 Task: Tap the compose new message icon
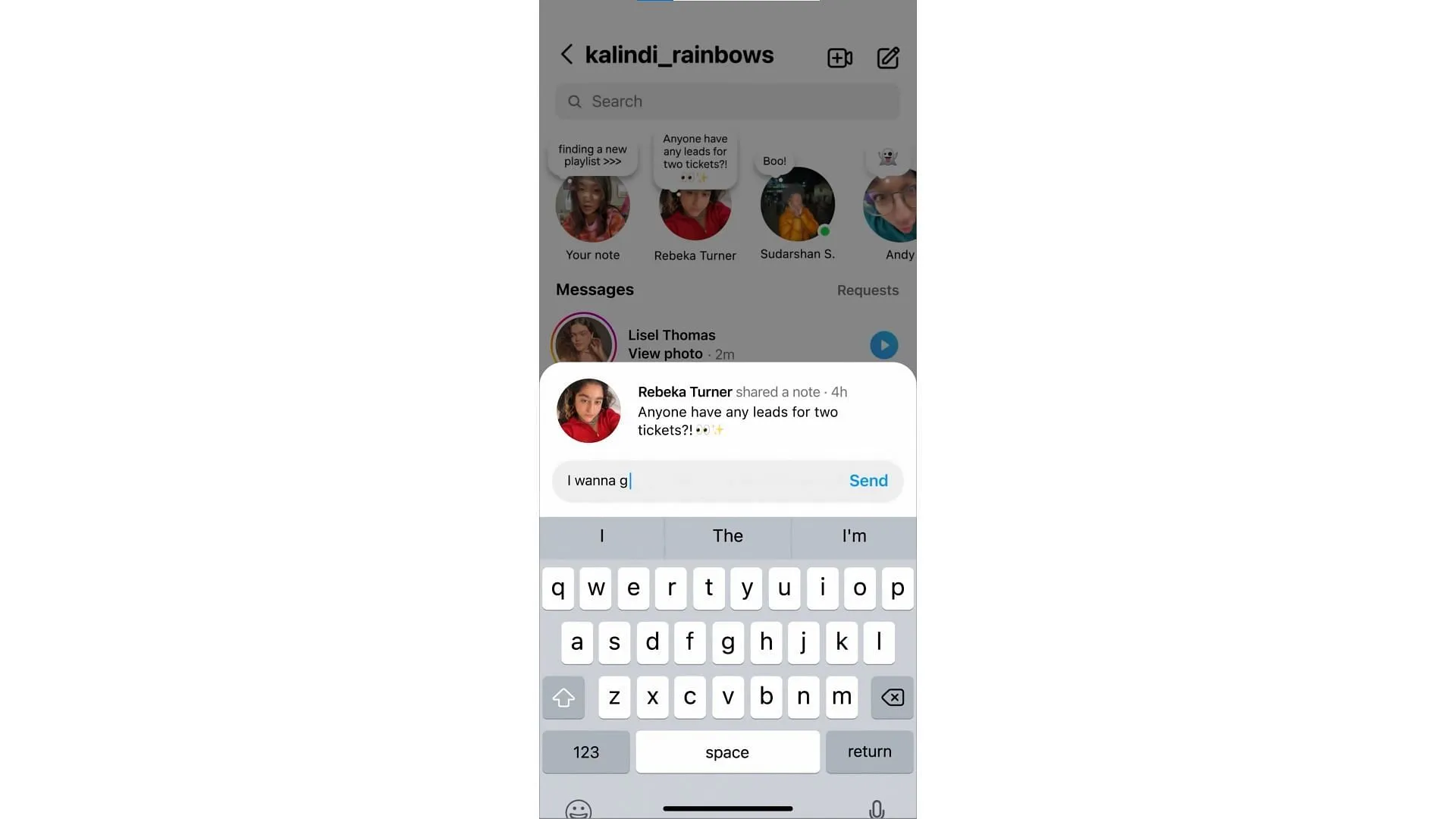tap(886, 57)
